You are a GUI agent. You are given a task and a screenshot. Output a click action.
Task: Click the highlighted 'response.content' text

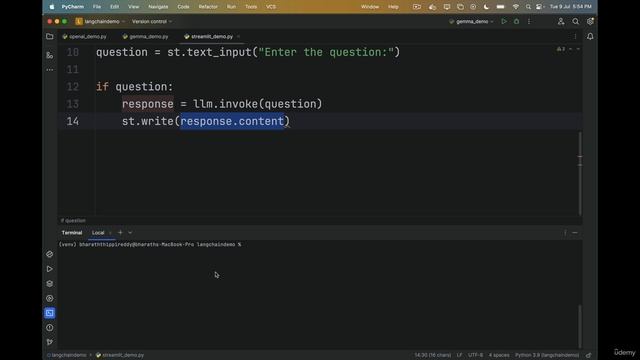[x=232, y=121]
